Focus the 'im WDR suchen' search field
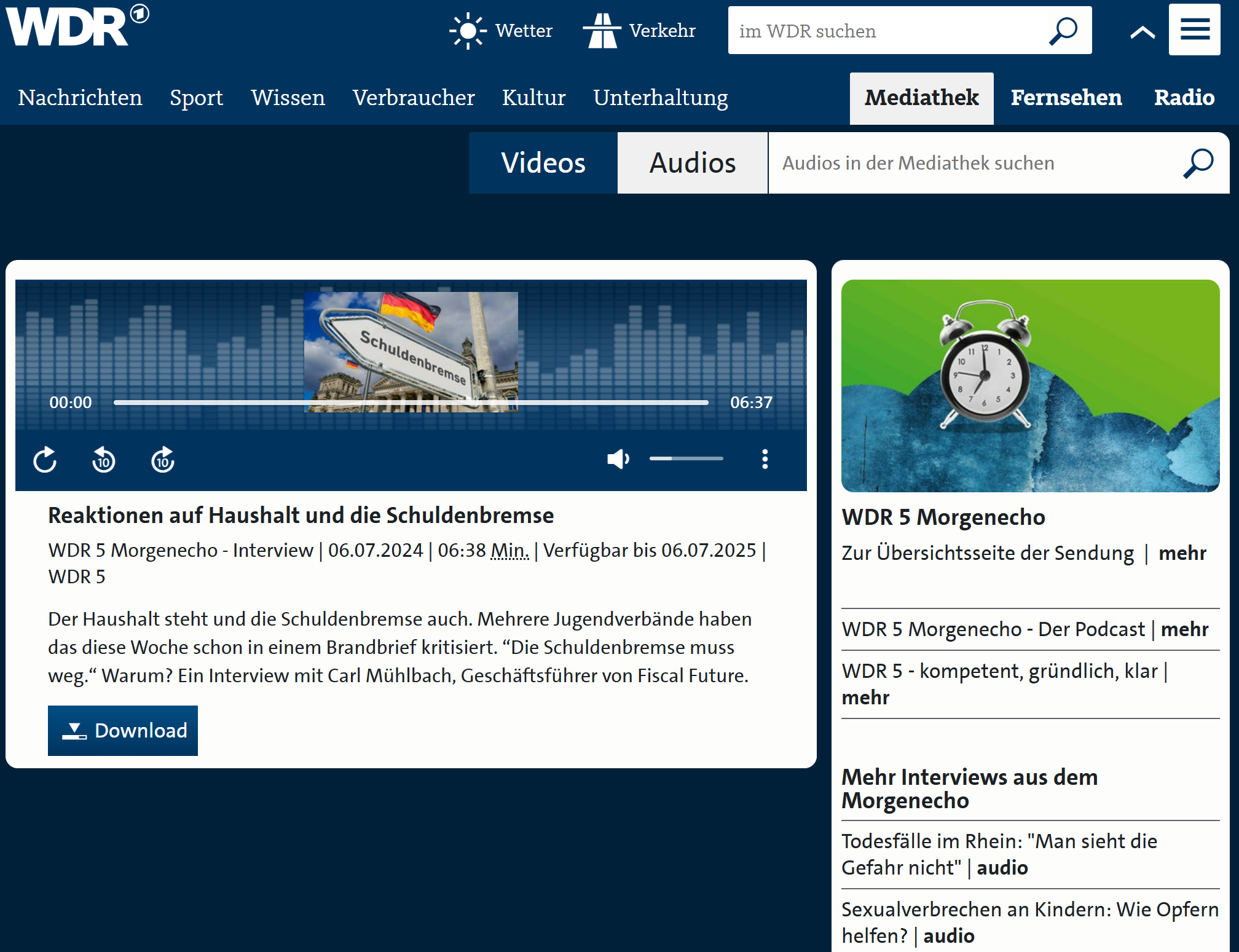Screen dimensions: 1239x952 coord(885,31)
